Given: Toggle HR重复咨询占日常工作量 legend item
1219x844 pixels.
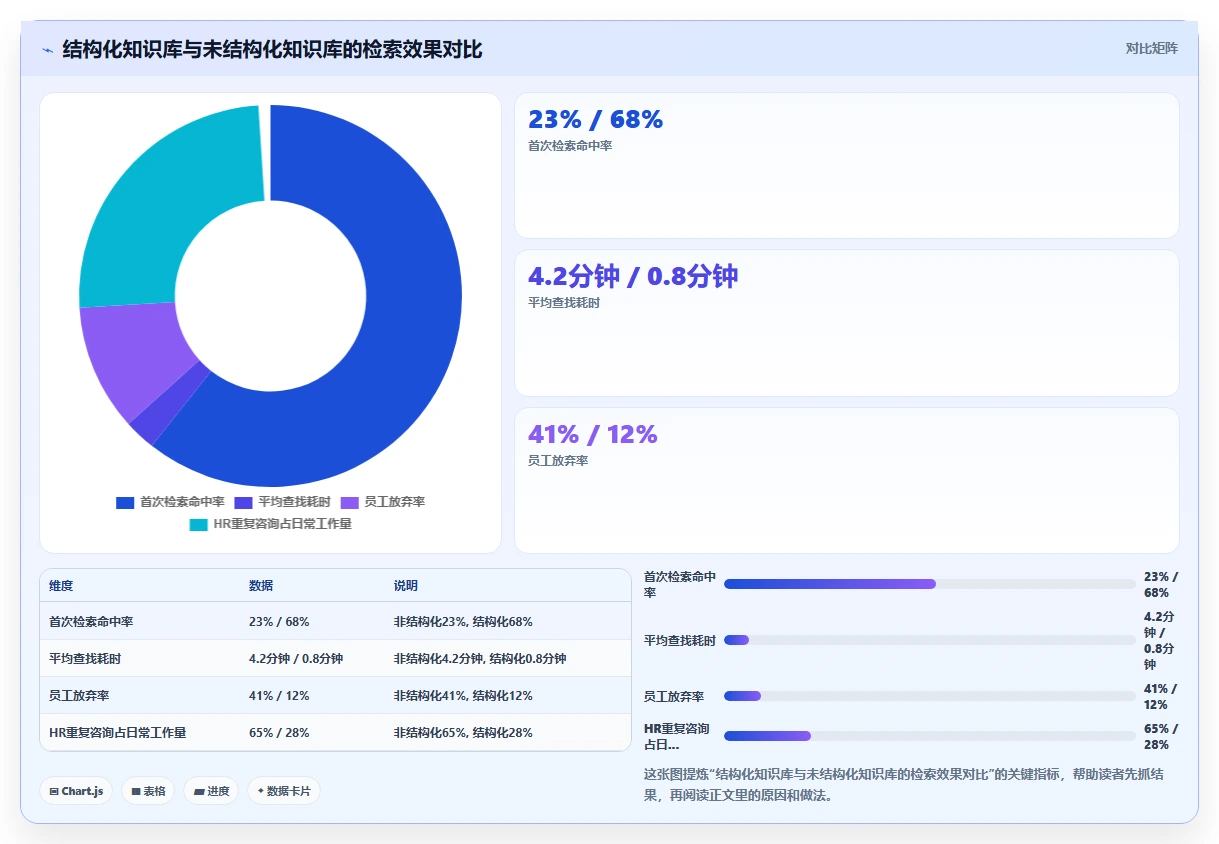Looking at the screenshot, I should coord(270,524).
